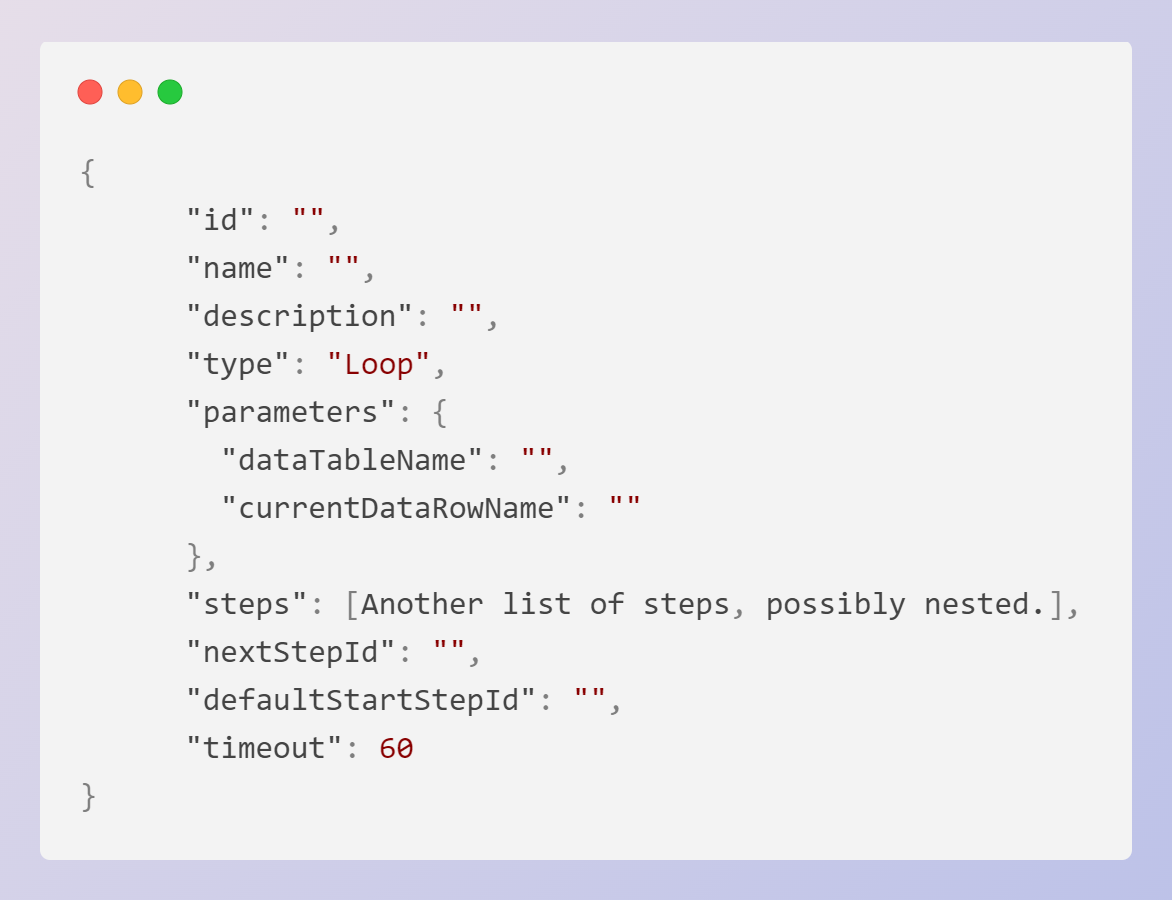Click the "currentDataRowName" key
This screenshot has height=900, width=1172.
pos(397,508)
